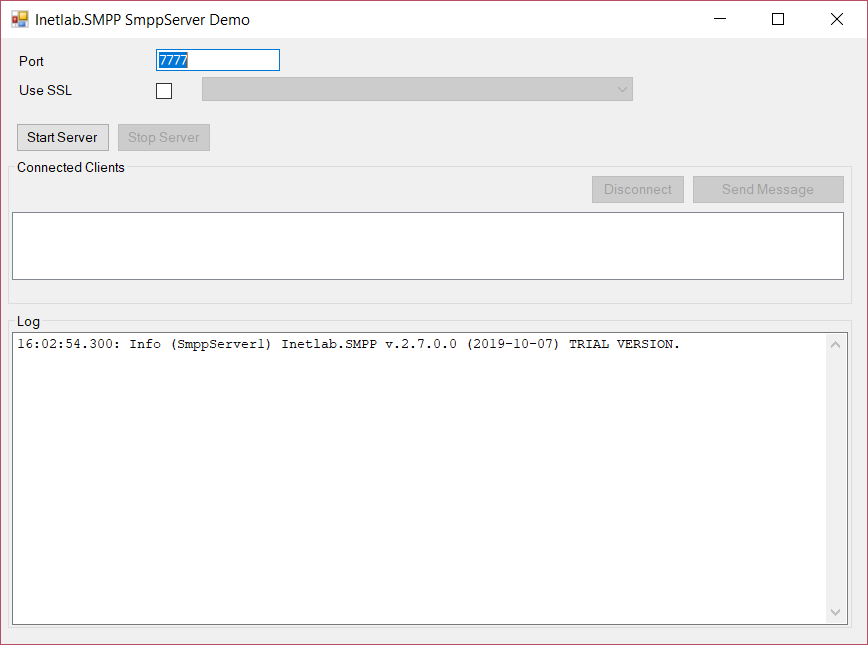Click the Connected Clients group label
The width and height of the screenshot is (868, 645).
click(71, 167)
